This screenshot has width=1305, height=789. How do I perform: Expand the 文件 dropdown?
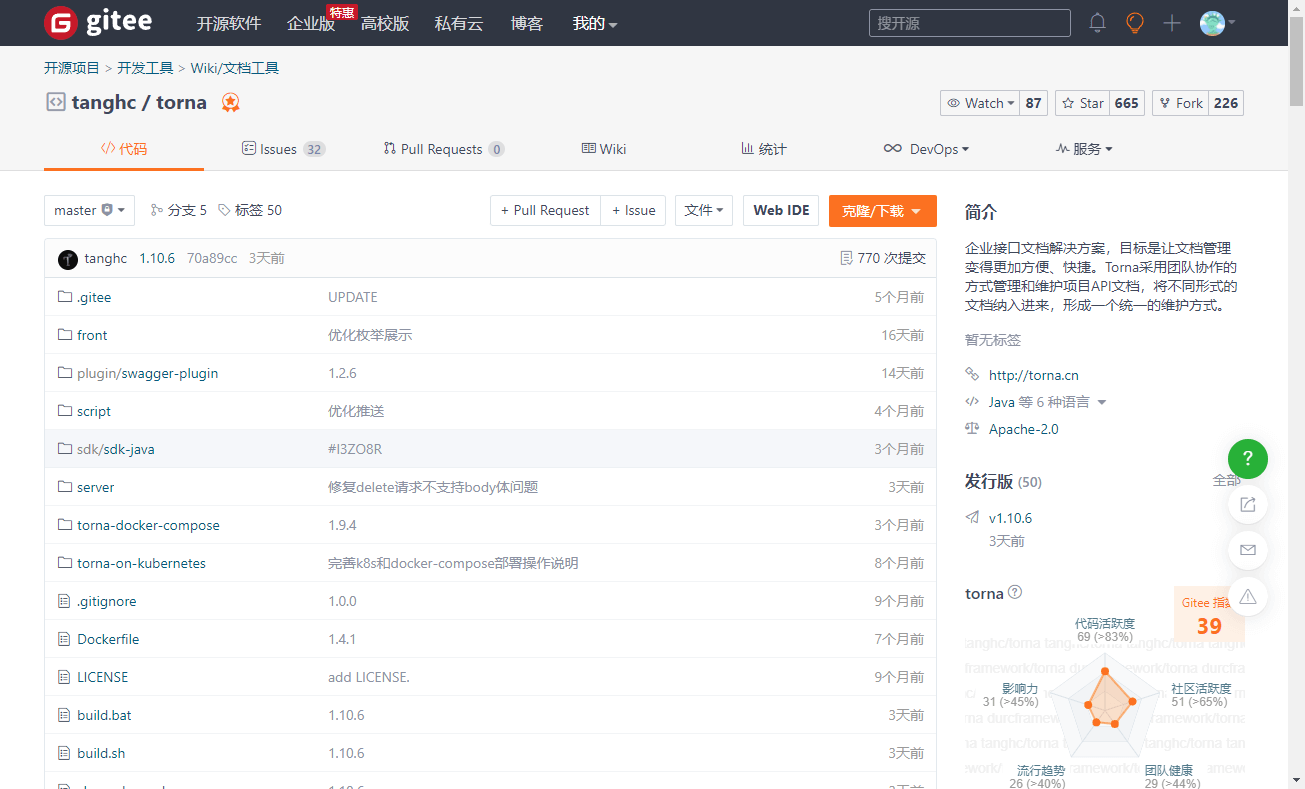point(704,210)
